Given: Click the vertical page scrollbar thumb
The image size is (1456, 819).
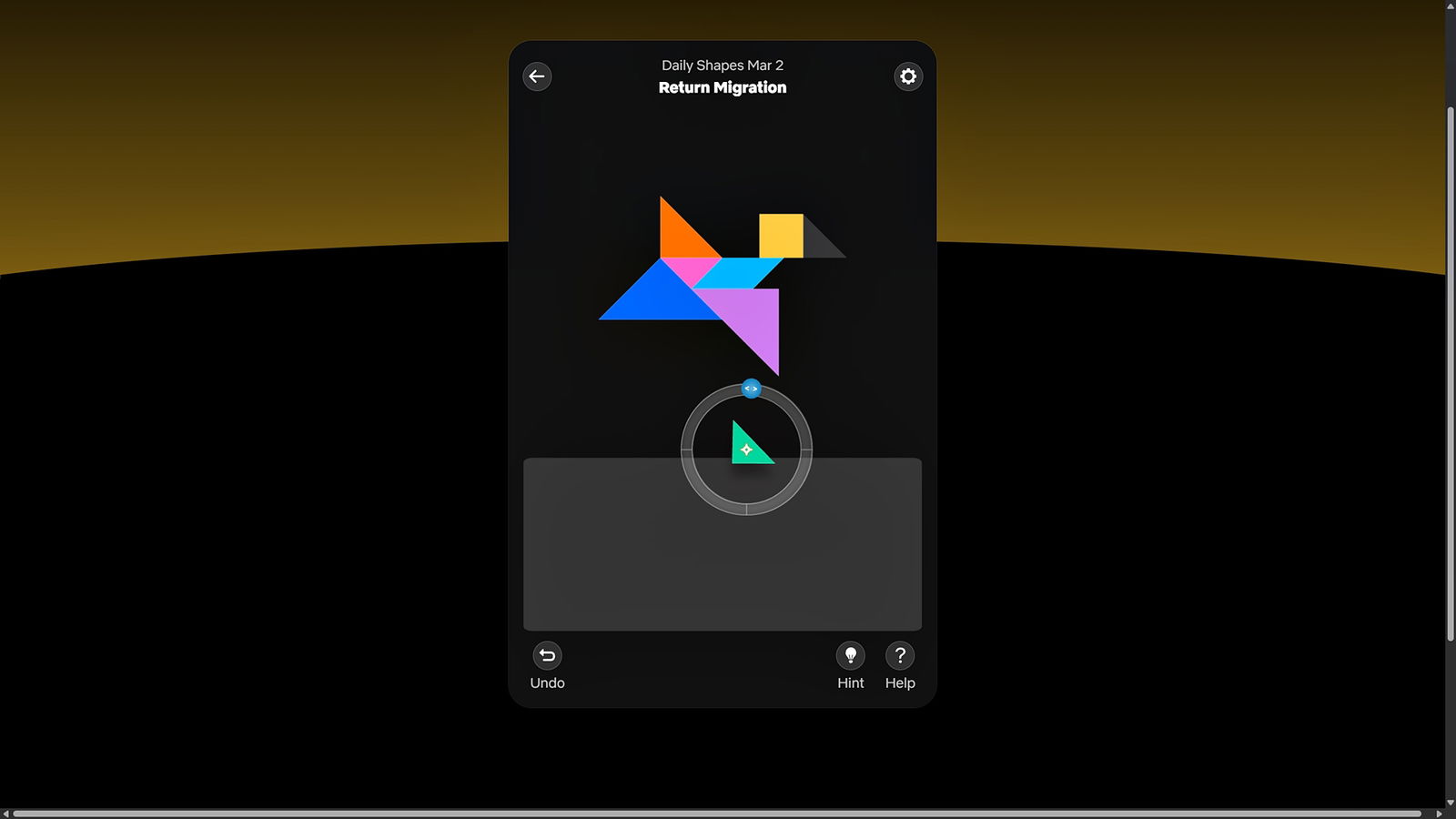Looking at the screenshot, I should (x=1450, y=373).
